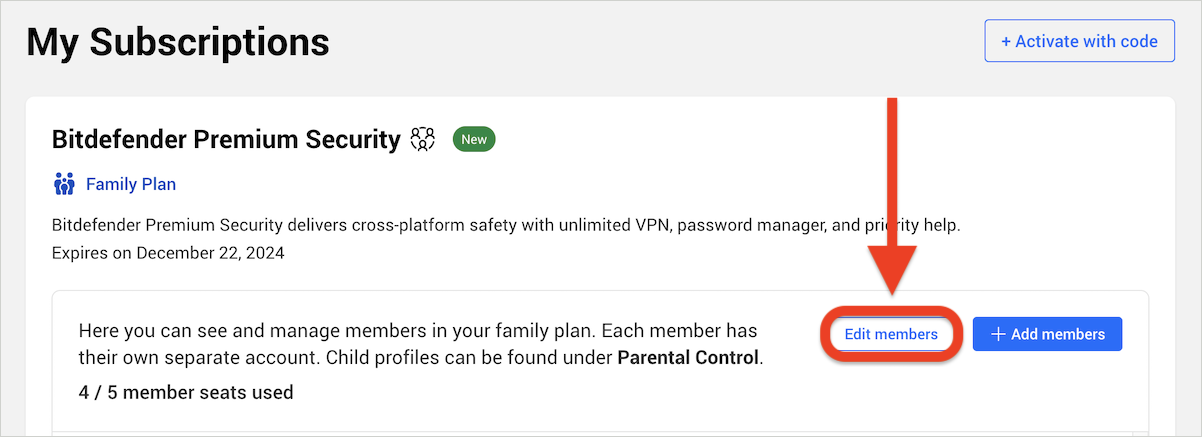The width and height of the screenshot is (1202, 437).
Task: Click the plus icon beside Activate with code
Action: (1006, 42)
